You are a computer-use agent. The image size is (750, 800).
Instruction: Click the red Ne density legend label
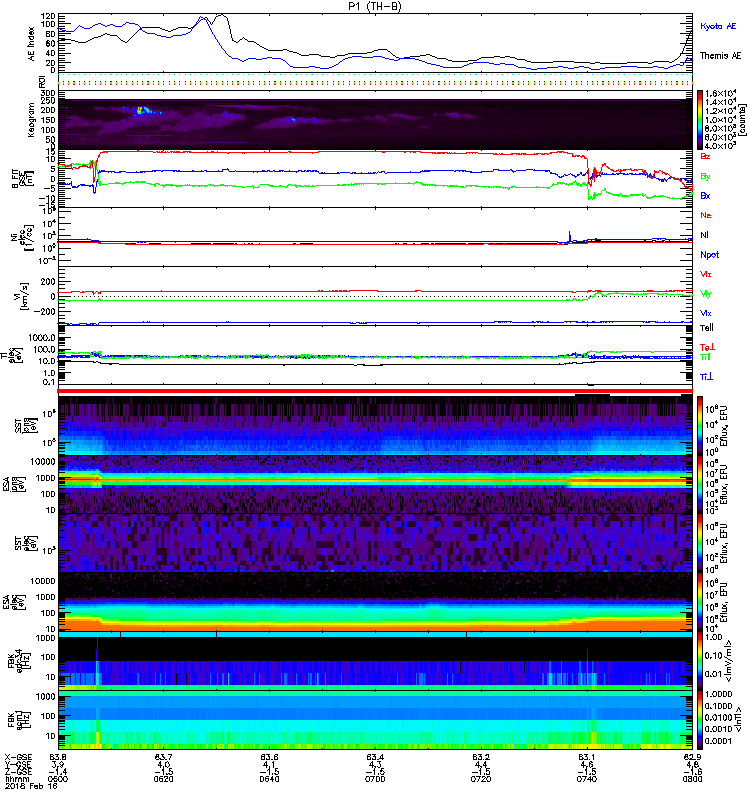coord(706,215)
